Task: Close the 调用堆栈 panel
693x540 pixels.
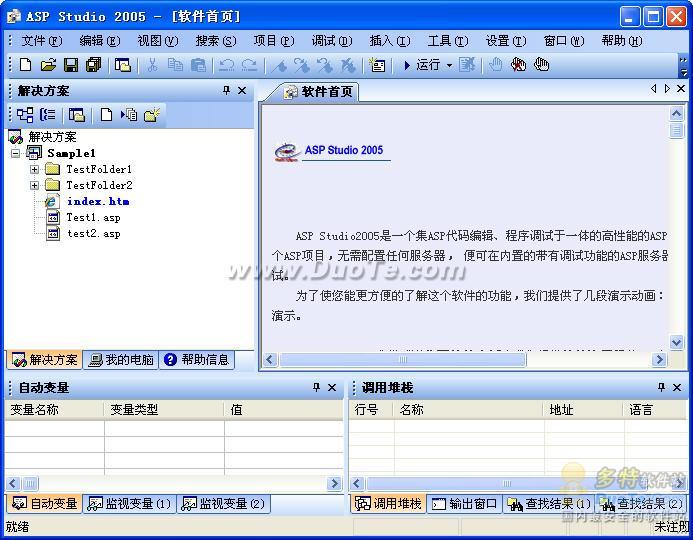Action: [677, 388]
